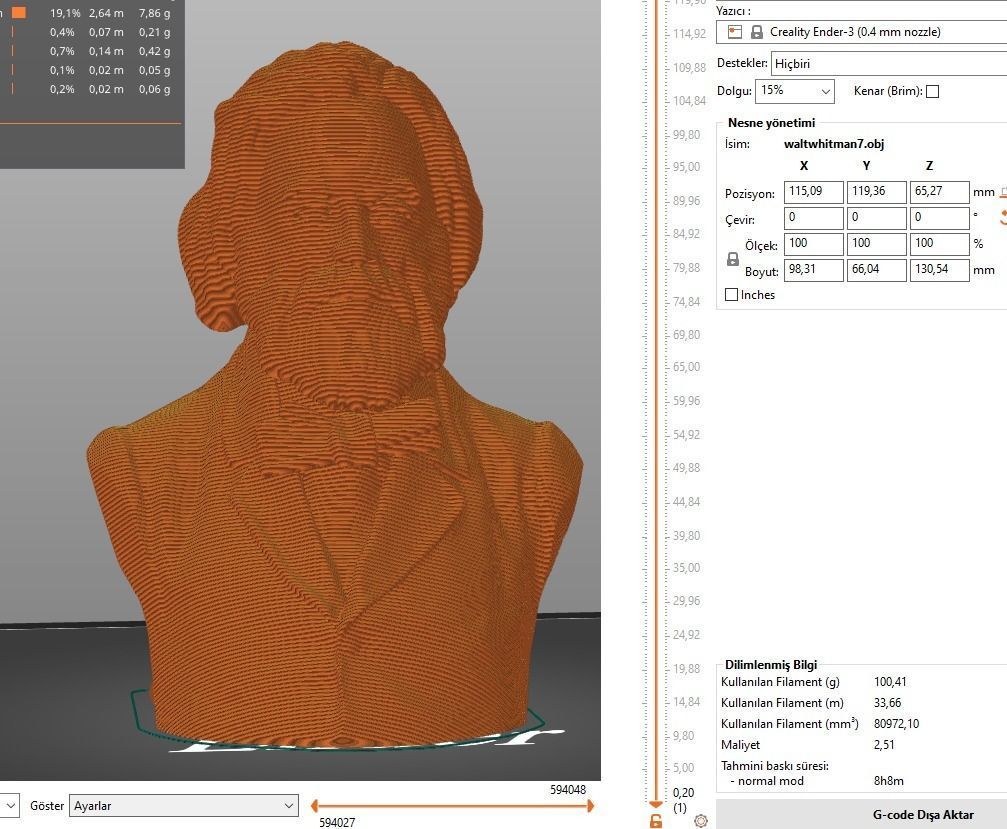
Task: Click the lock icon in the printer preset
Action: [x=757, y=31]
